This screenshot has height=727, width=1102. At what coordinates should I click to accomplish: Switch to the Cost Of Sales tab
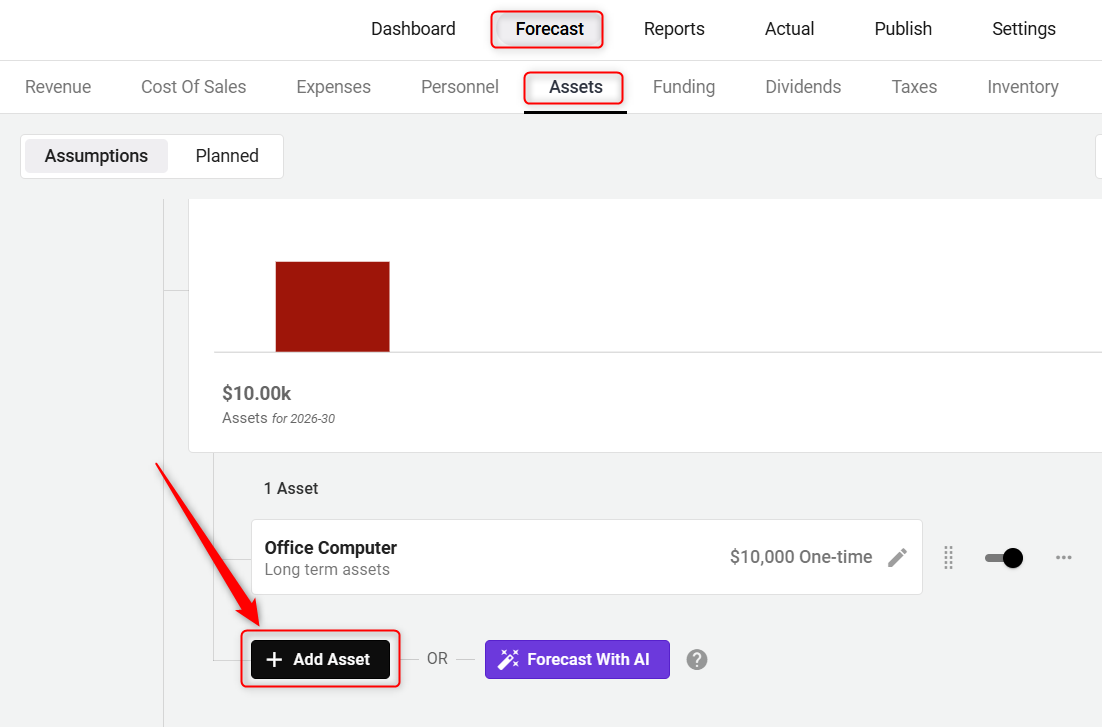coord(194,86)
